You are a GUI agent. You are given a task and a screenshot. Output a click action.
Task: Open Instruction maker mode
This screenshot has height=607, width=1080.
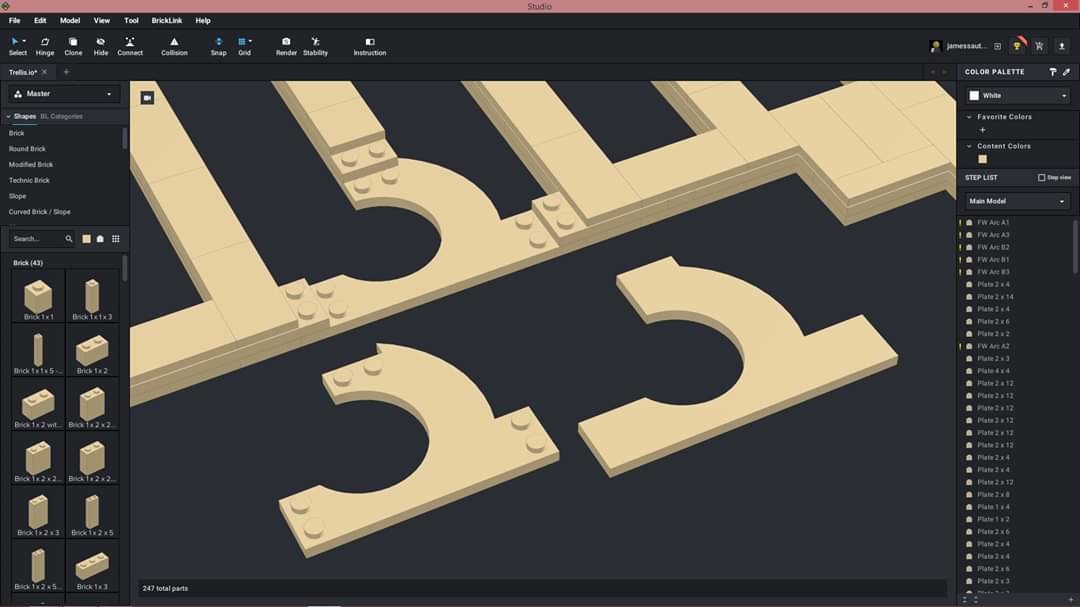click(370, 46)
